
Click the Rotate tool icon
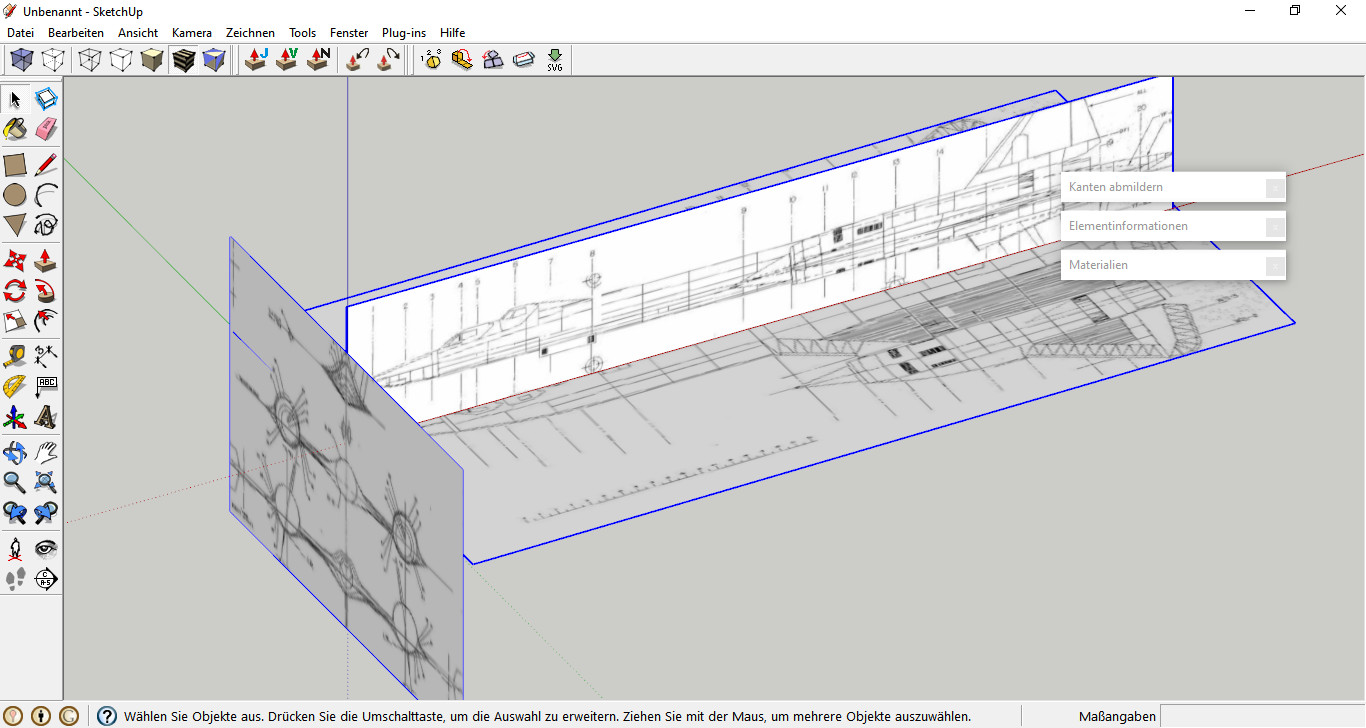[15, 291]
